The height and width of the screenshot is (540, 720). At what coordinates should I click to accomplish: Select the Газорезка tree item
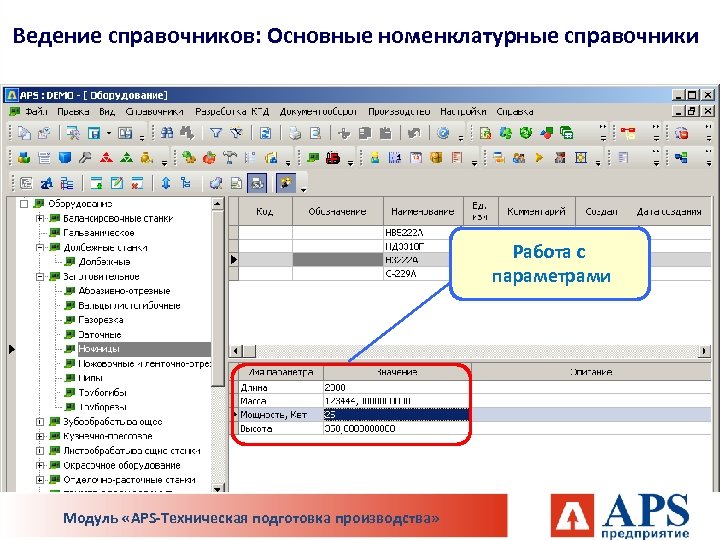tap(101, 320)
